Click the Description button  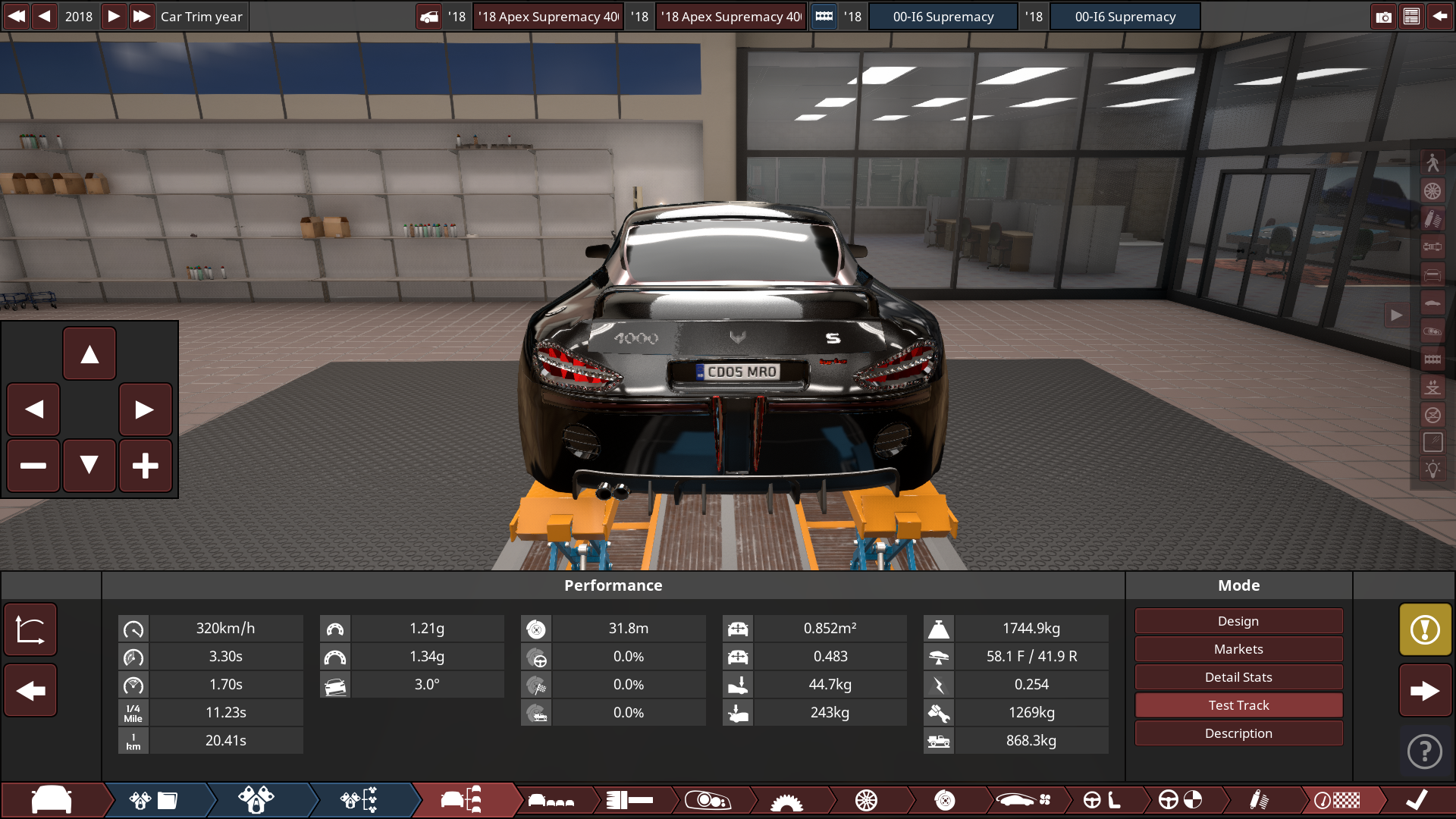pyautogui.click(x=1238, y=733)
